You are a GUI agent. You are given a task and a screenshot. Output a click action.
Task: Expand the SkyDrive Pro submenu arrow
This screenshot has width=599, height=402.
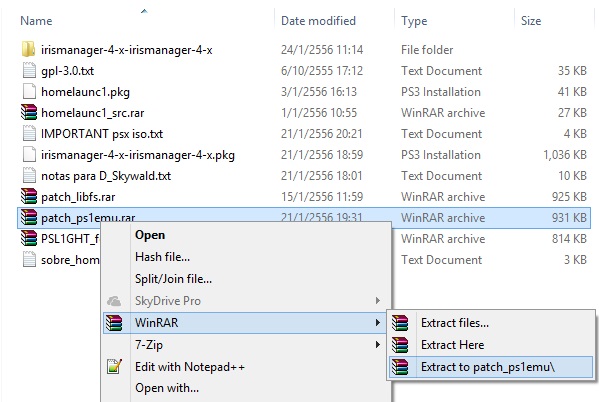pos(377,301)
